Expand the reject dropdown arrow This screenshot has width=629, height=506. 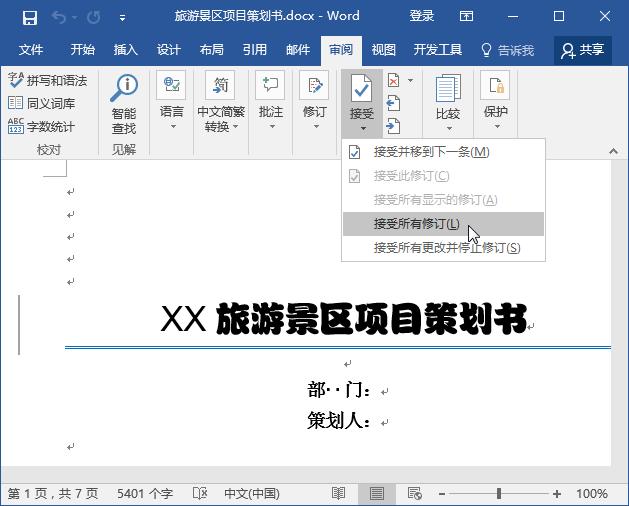point(411,81)
